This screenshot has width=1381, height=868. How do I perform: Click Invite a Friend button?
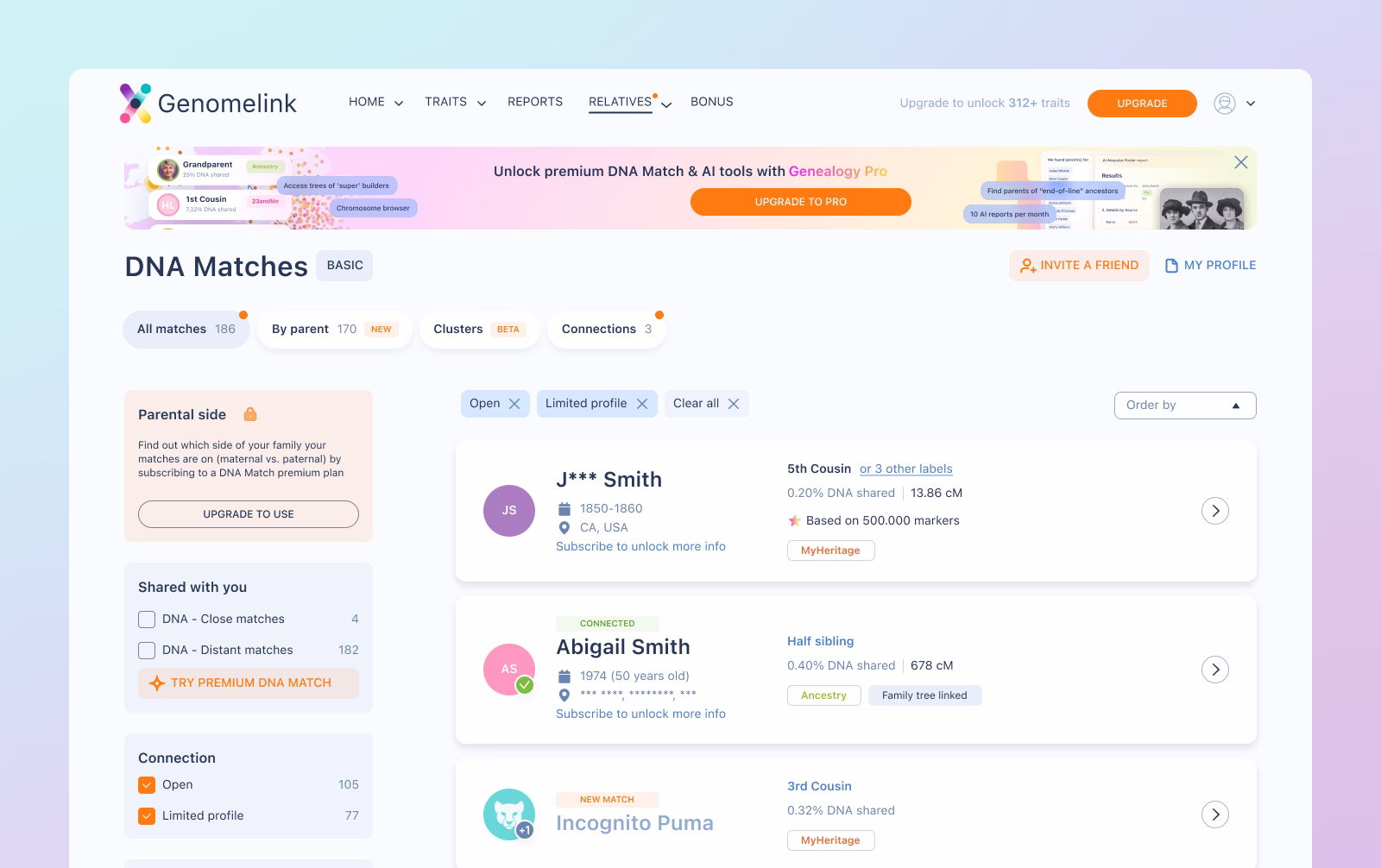(1079, 266)
